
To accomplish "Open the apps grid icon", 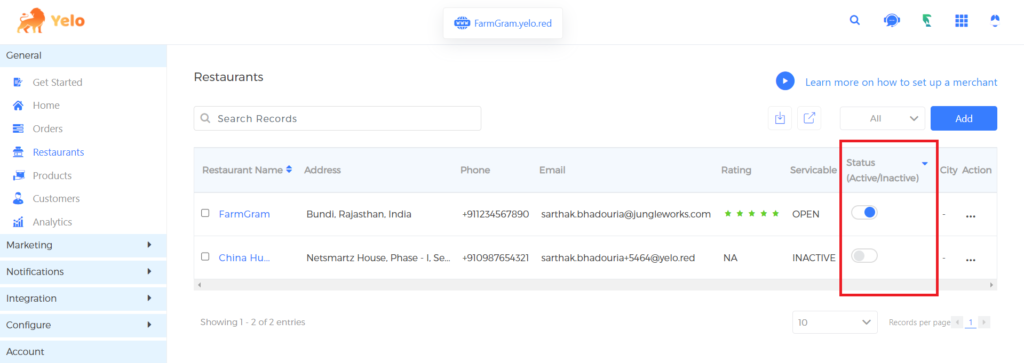I will 961,20.
